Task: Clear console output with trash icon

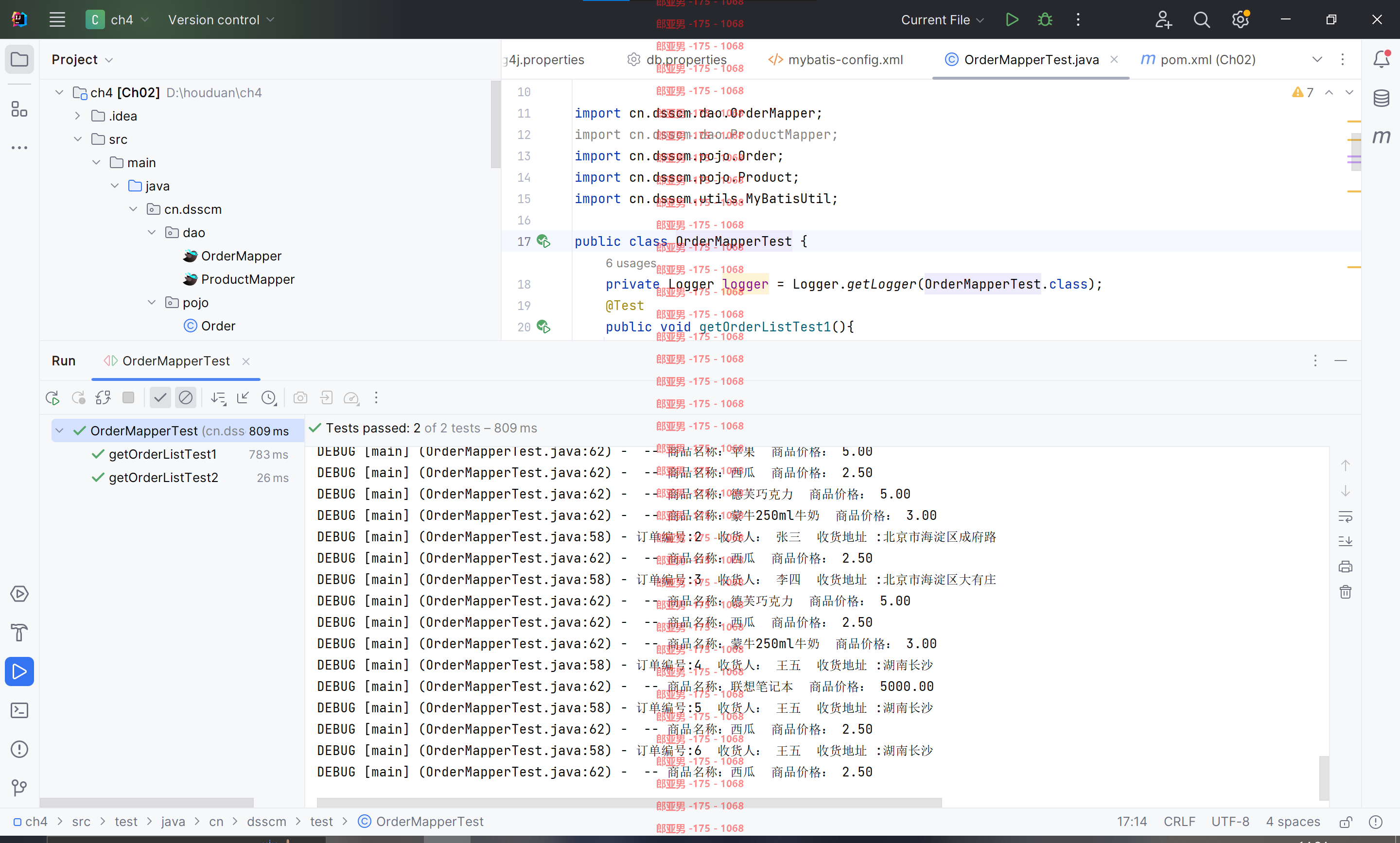Action: tap(1346, 592)
